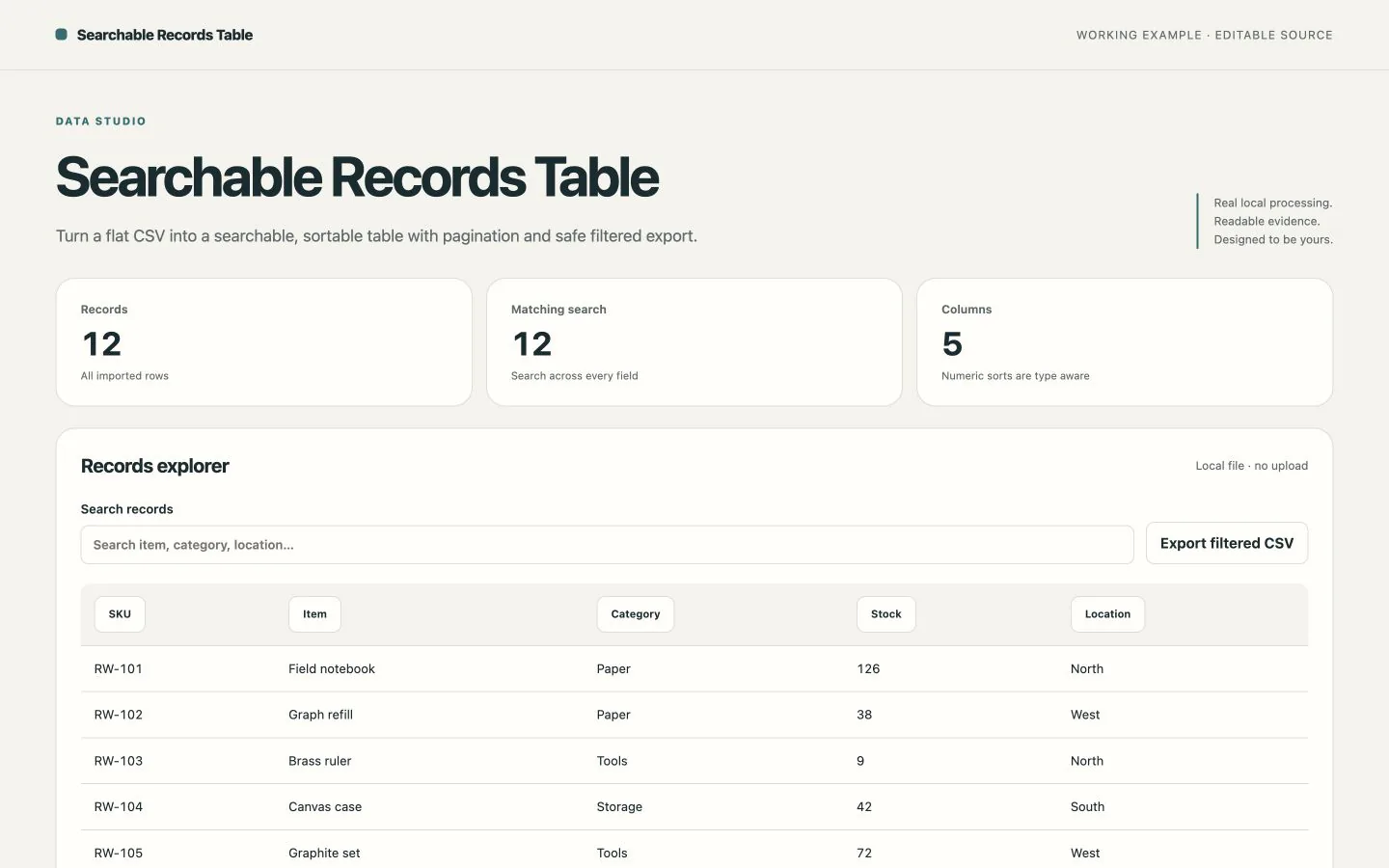
Task: Click the Canvas case item cell
Action: click(x=325, y=807)
